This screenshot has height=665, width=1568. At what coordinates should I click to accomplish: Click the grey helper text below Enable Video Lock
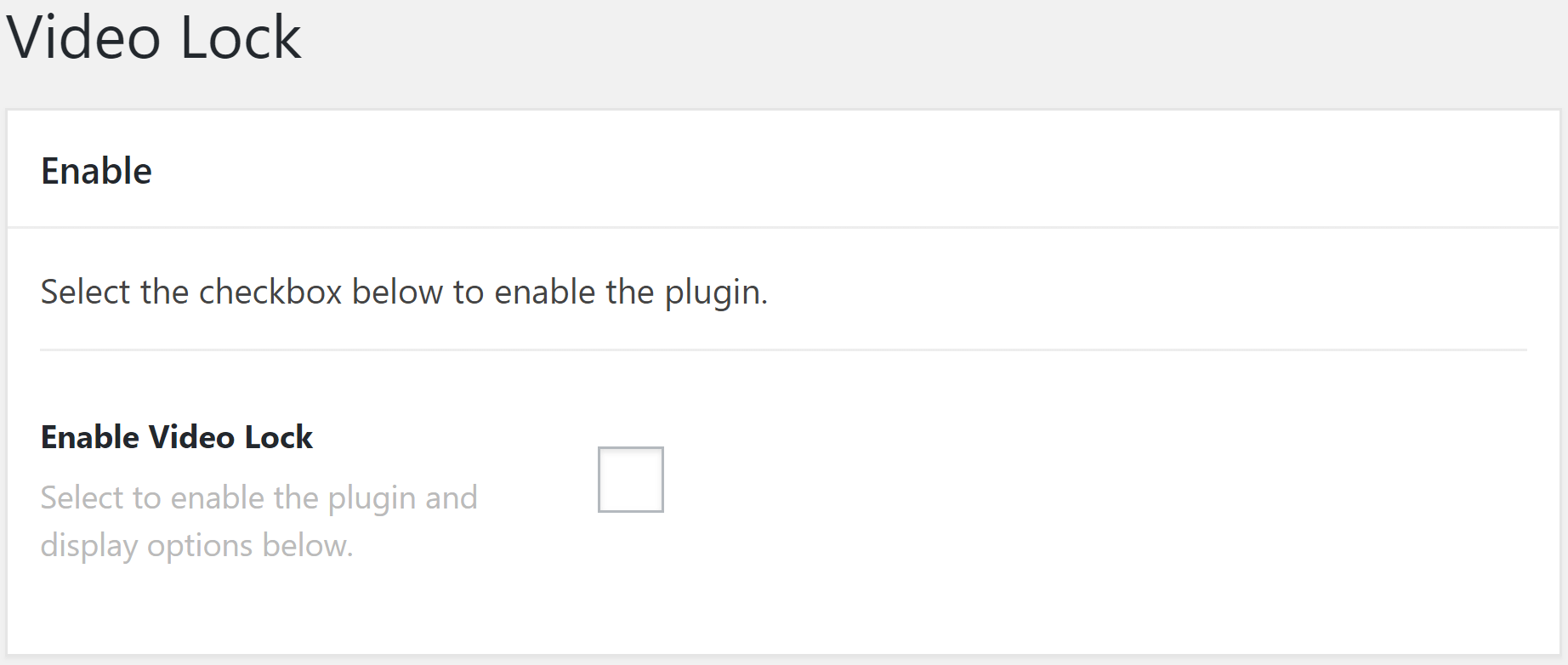[258, 521]
